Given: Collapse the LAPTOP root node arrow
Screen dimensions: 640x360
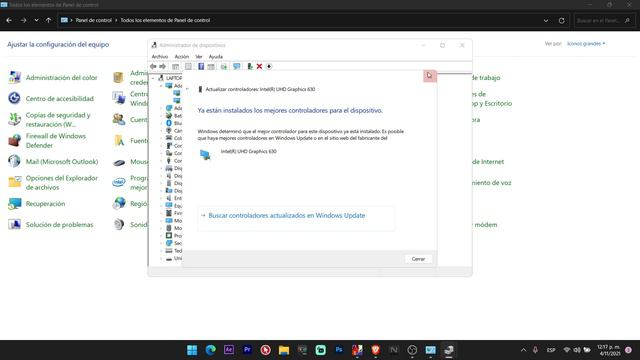Looking at the screenshot, I should pyautogui.click(x=153, y=78).
